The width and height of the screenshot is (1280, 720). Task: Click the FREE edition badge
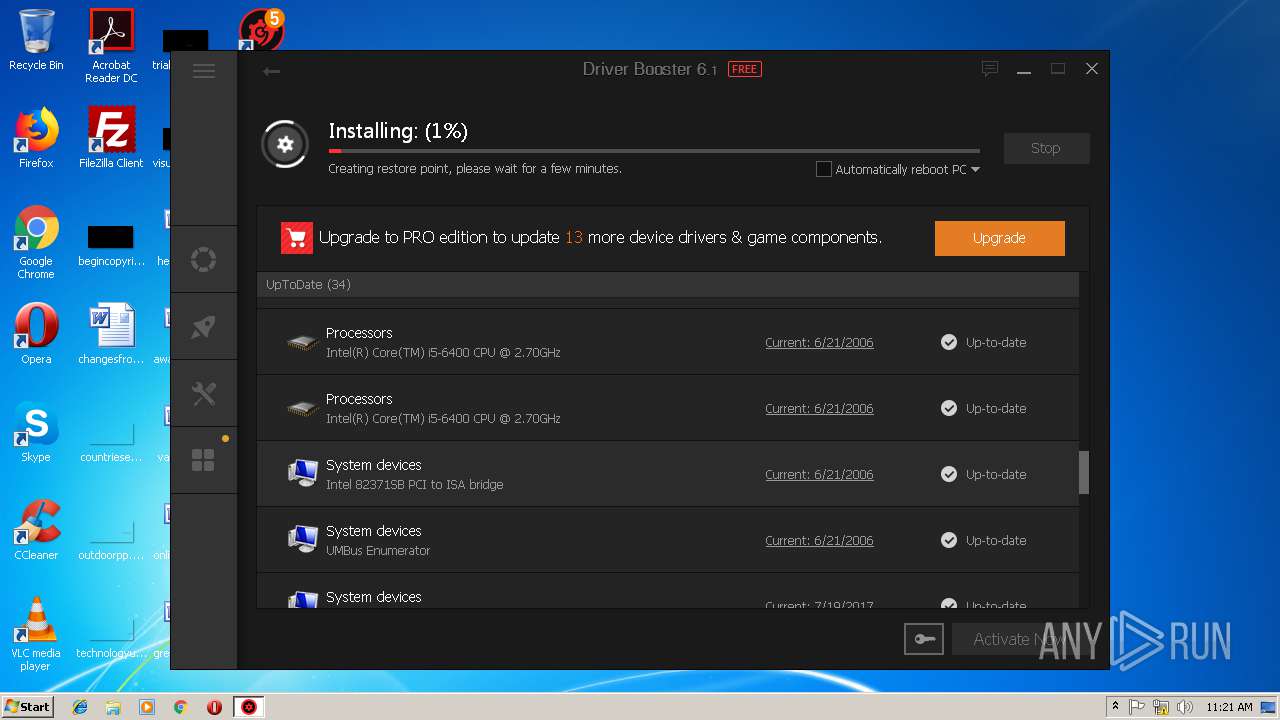tap(744, 69)
